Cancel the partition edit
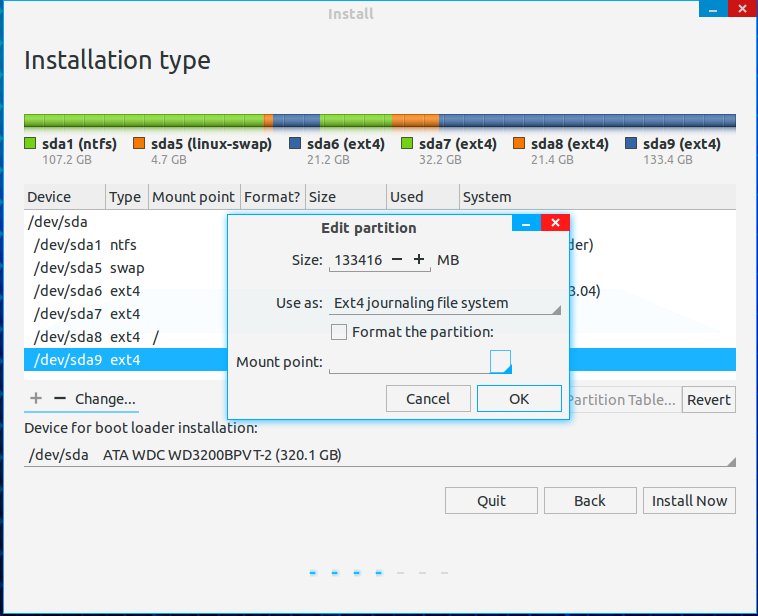 point(428,399)
